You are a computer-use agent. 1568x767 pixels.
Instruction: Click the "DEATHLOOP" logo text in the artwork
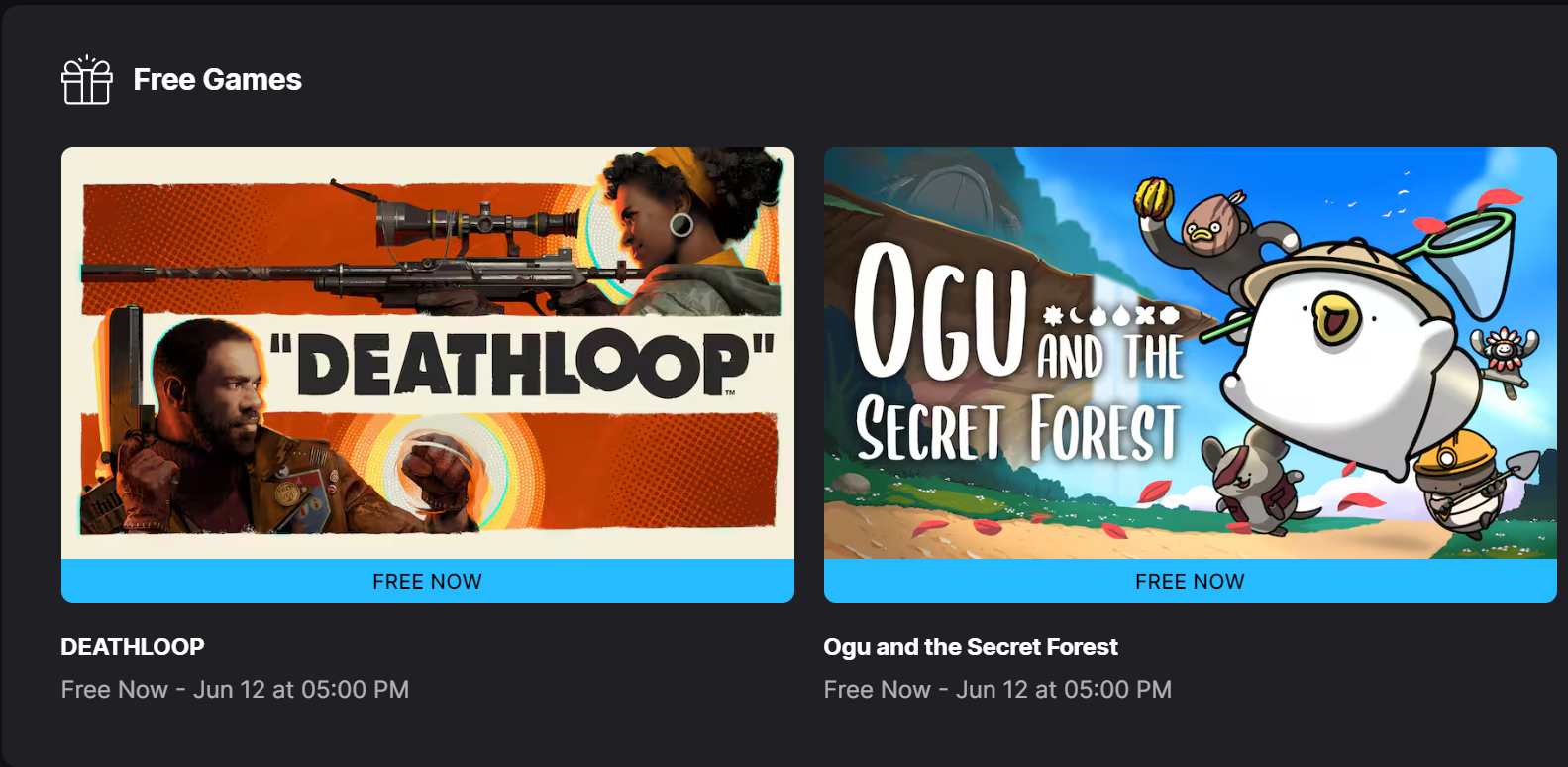tap(522, 364)
